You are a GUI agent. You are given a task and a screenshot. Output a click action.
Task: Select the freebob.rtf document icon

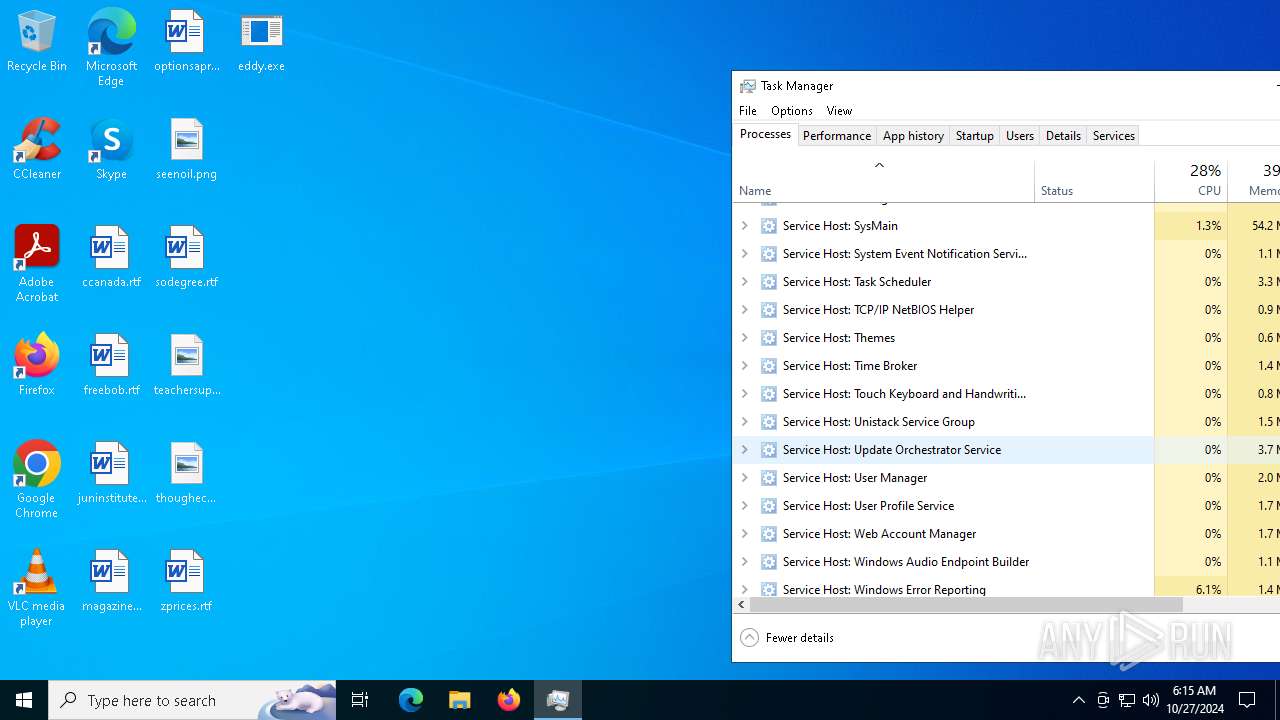[111, 365]
